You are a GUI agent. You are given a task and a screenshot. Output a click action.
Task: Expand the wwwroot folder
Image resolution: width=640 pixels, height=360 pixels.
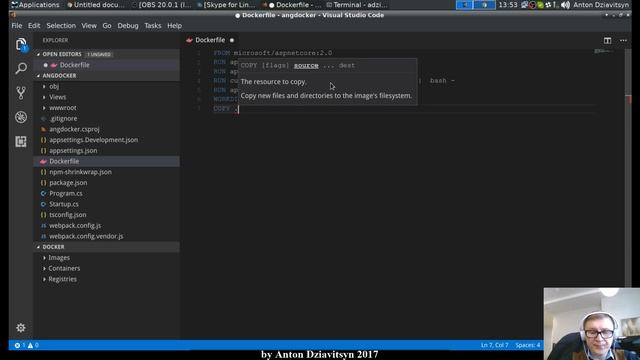44,108
